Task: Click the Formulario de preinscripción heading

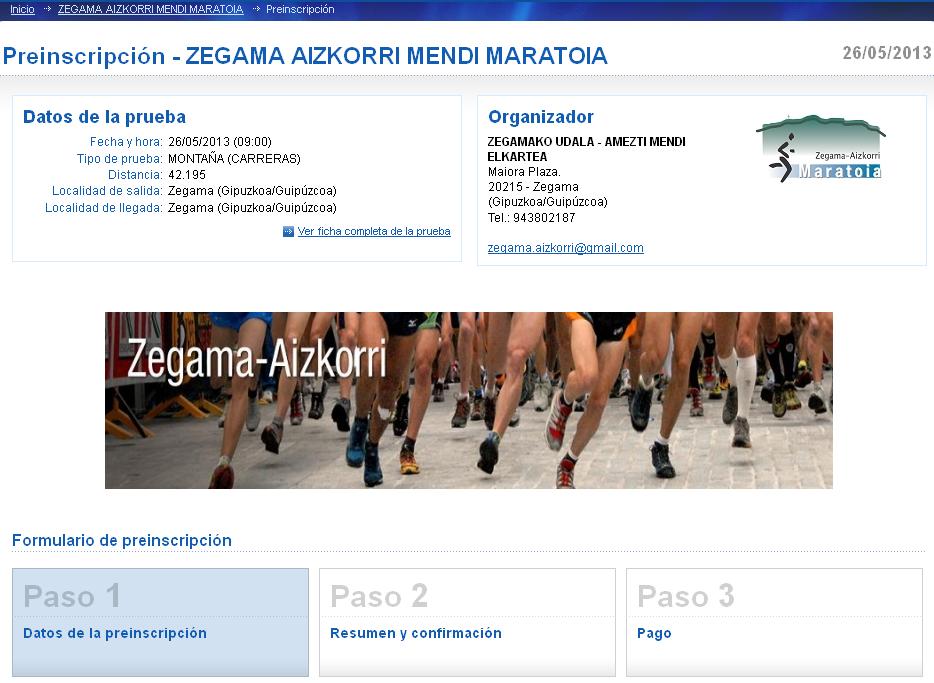Action: tap(122, 541)
